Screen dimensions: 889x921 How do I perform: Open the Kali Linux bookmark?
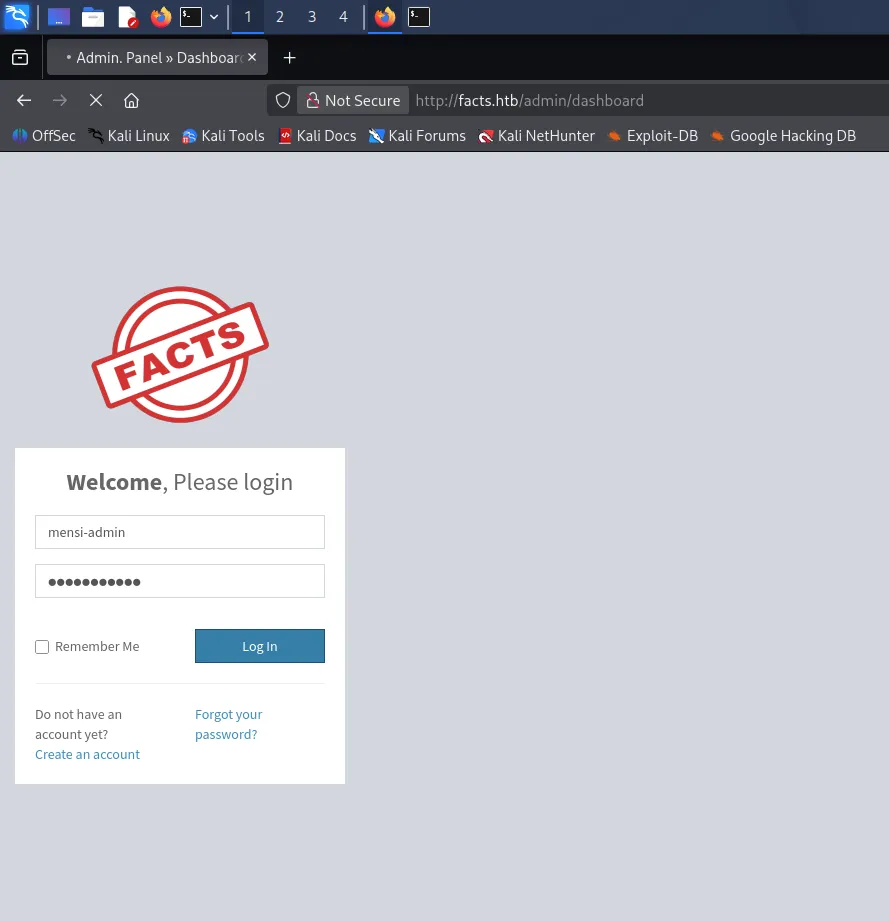coord(129,136)
